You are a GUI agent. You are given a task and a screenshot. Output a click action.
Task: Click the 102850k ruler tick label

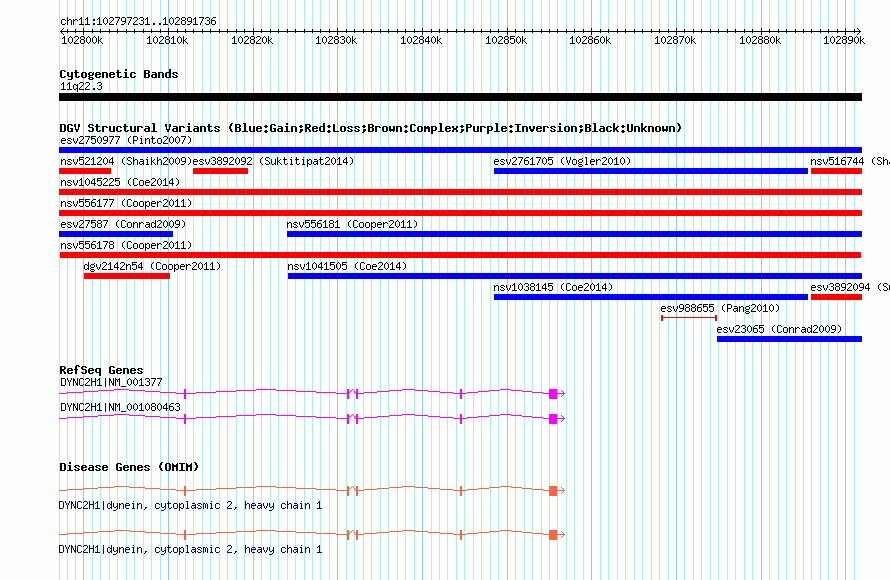pyautogui.click(x=506, y=40)
